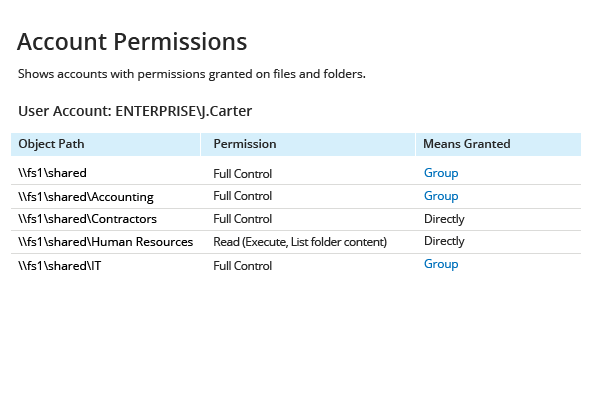590x395 pixels.
Task: Select the \\fs1\shared\Contractors path cell
Action: 87,219
